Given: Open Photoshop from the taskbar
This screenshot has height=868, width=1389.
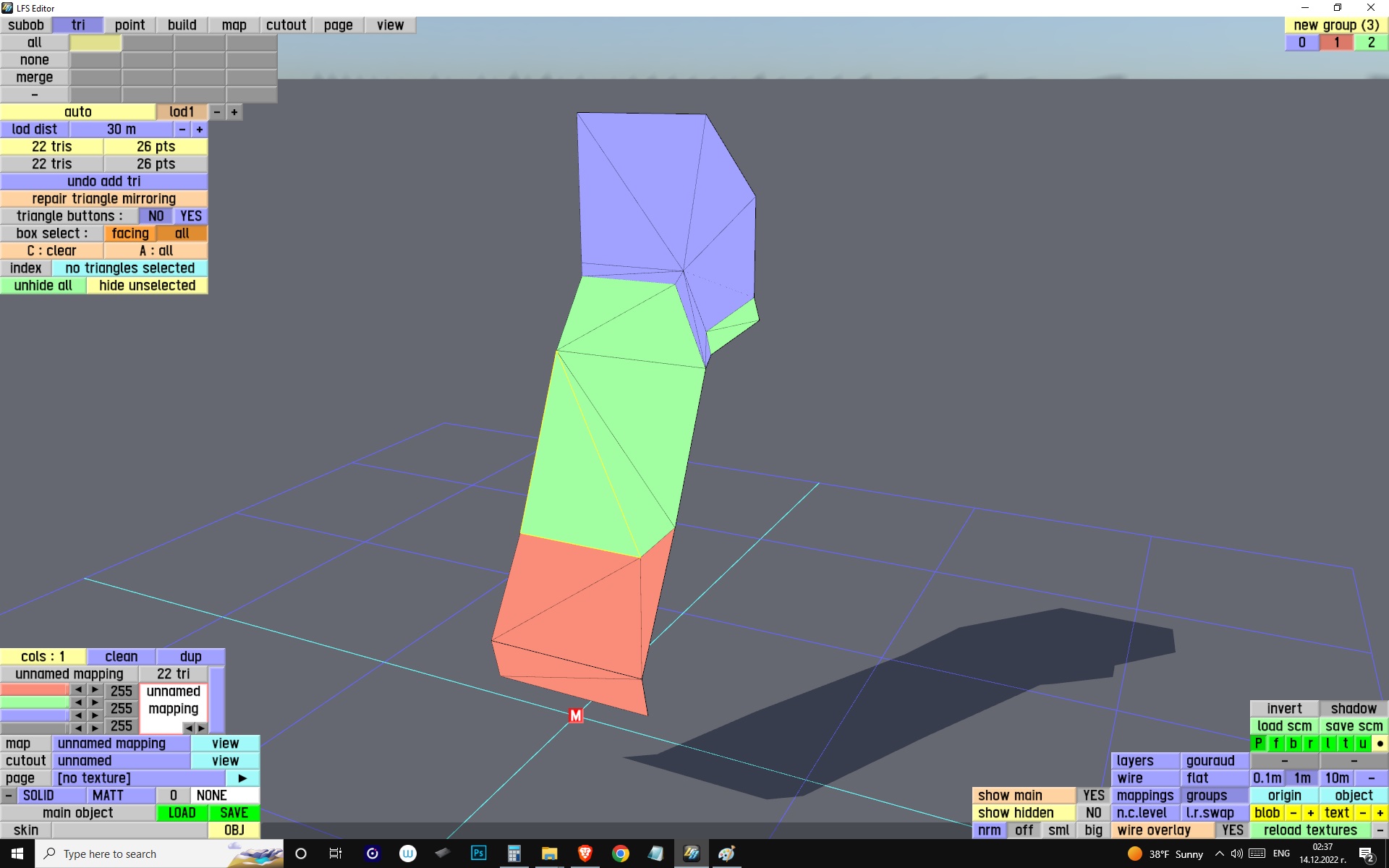Looking at the screenshot, I should coord(478,854).
